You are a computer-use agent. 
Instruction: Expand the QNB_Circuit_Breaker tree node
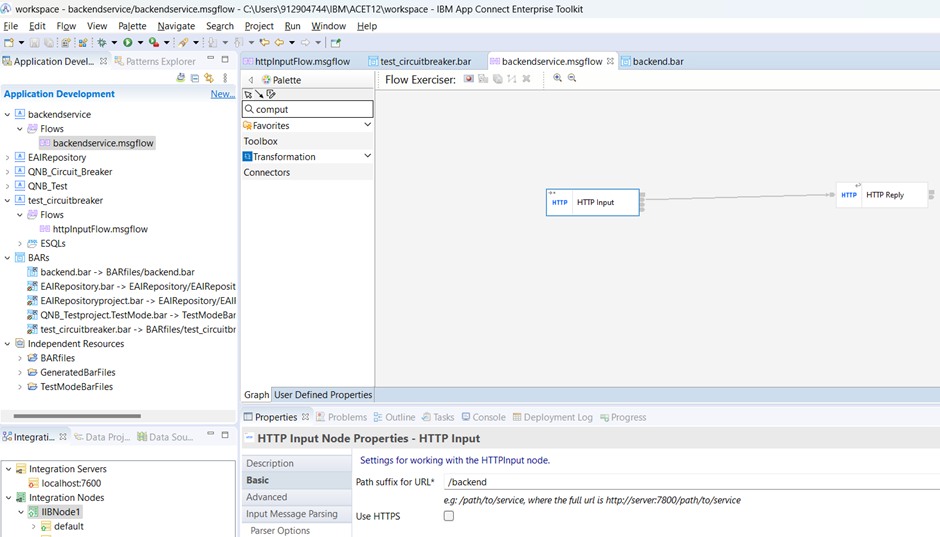pos(7,172)
